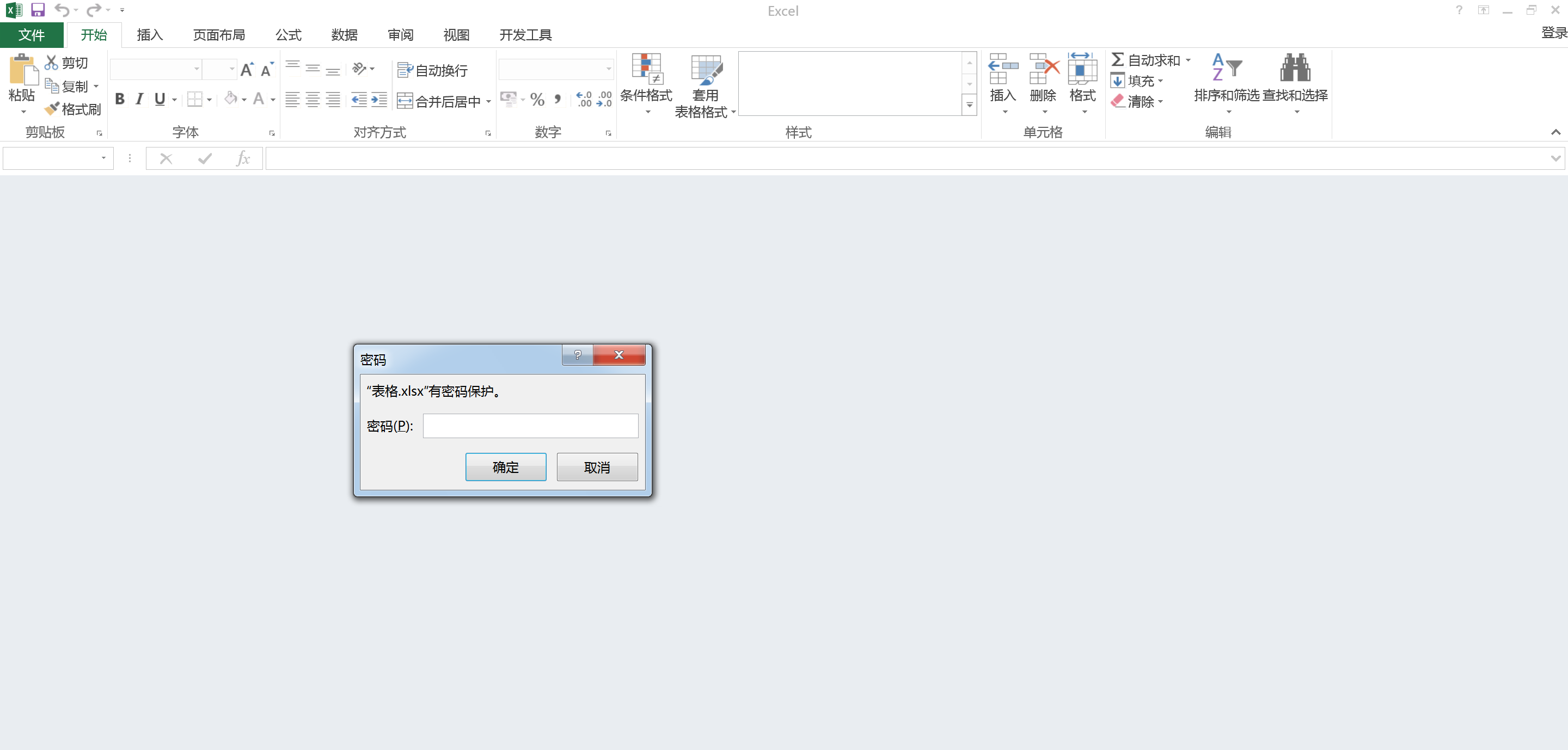Screen dimensions: 1568x750
Task: Click 取消 to dismiss the password dialog
Action: [597, 467]
